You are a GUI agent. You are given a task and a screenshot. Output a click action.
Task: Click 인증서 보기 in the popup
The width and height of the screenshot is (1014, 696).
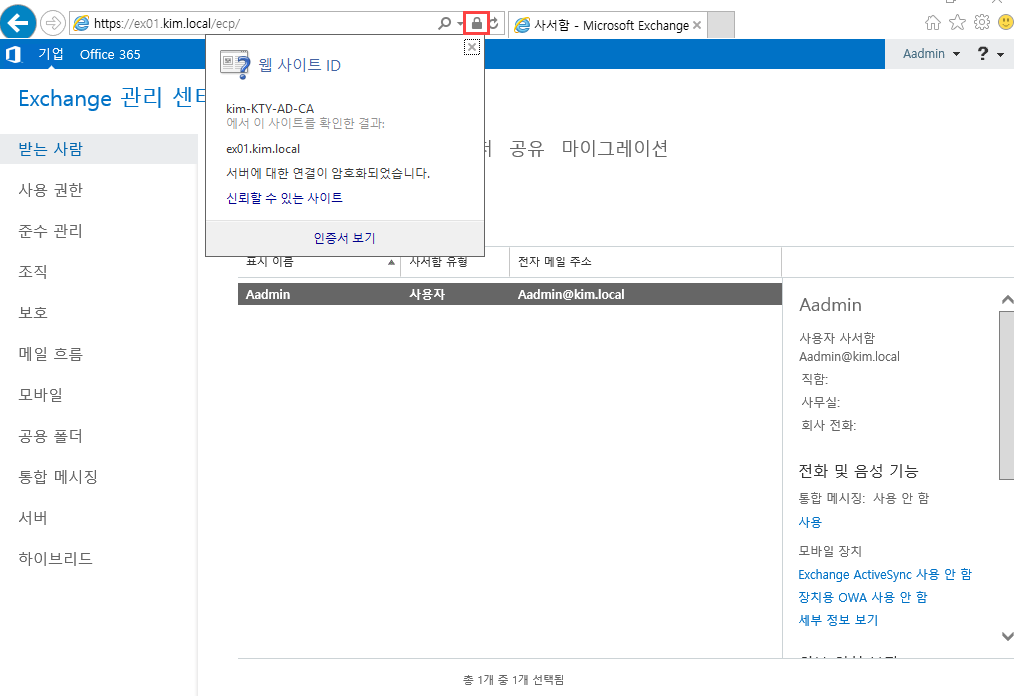(345, 238)
